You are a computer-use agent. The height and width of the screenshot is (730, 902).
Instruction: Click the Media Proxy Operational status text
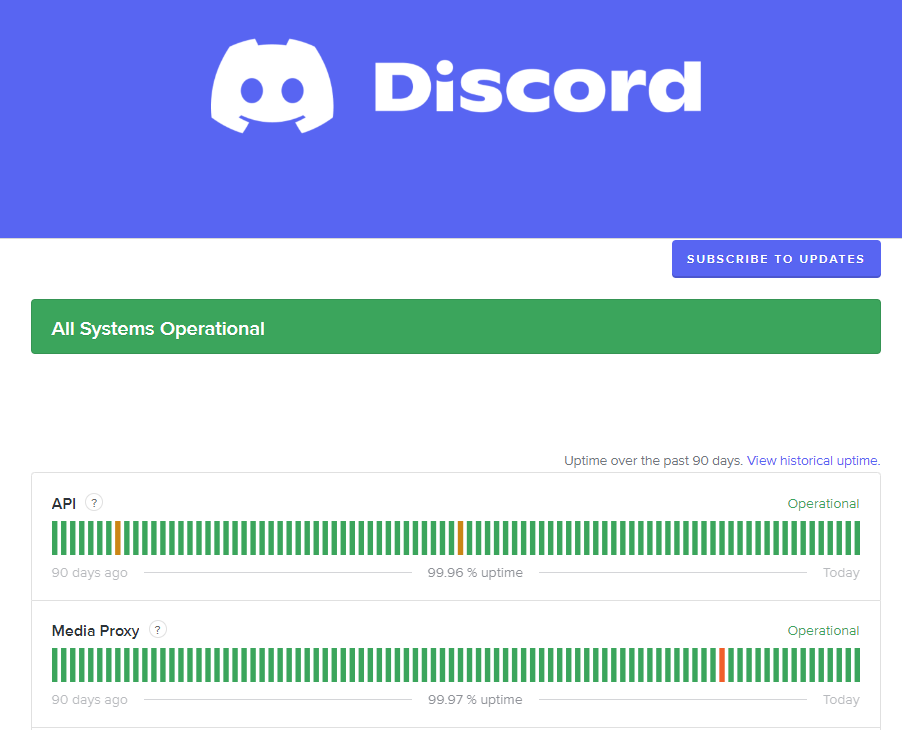pos(823,630)
